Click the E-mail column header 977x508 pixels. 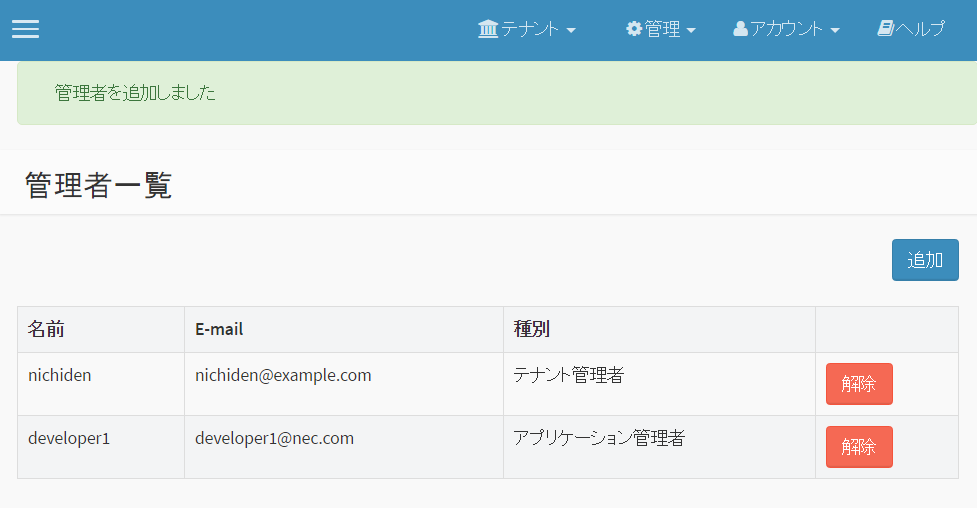pos(344,330)
